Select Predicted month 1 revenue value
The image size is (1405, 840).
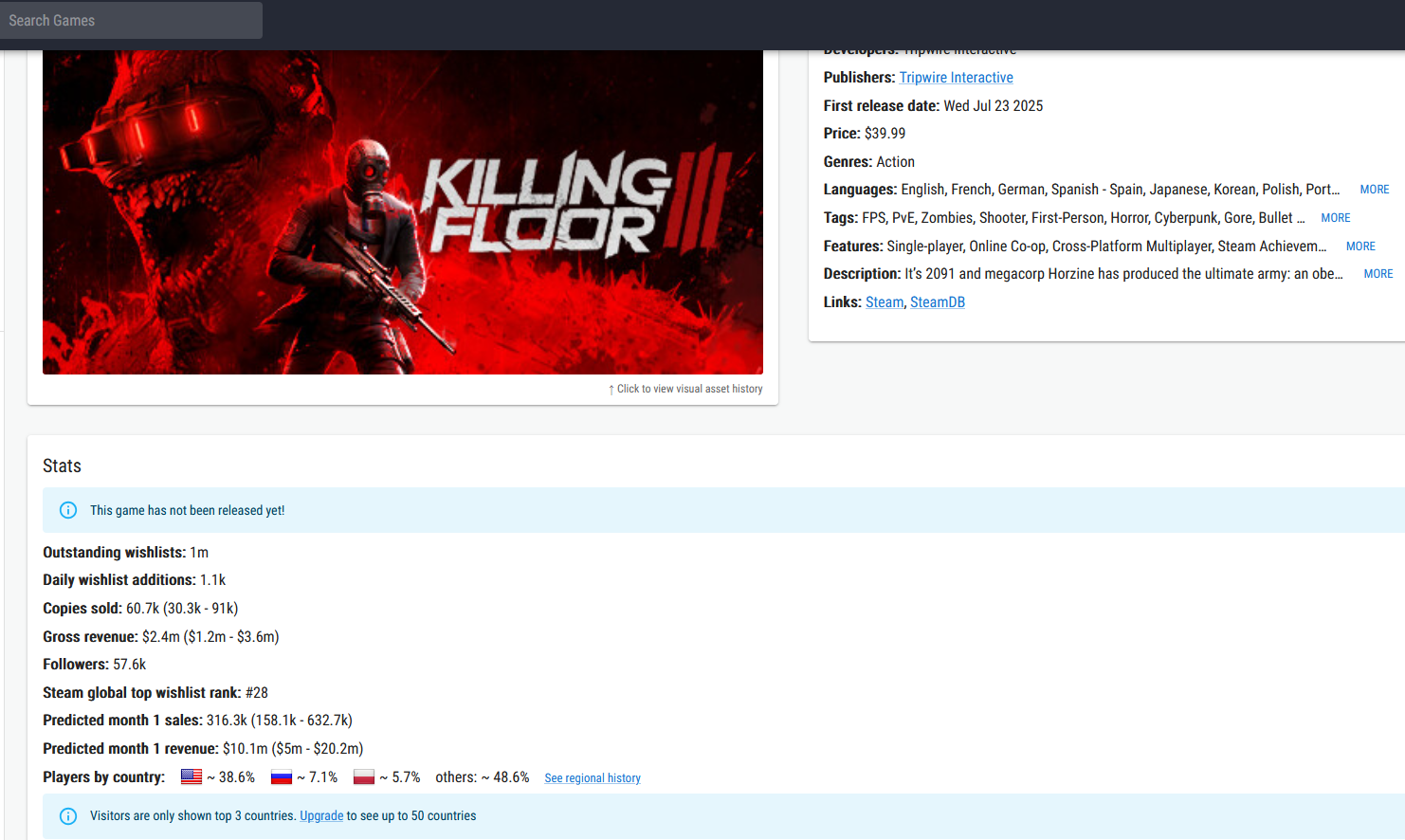[293, 749]
